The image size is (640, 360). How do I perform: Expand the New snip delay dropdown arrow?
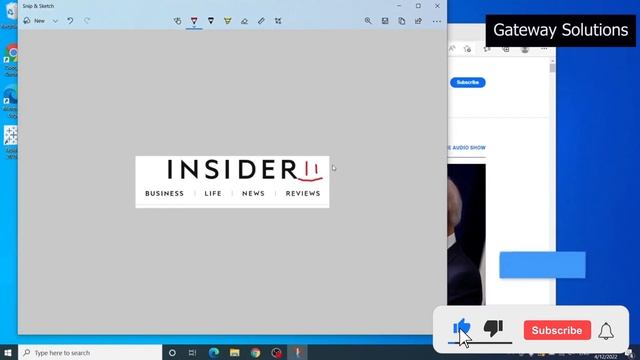[55, 21]
